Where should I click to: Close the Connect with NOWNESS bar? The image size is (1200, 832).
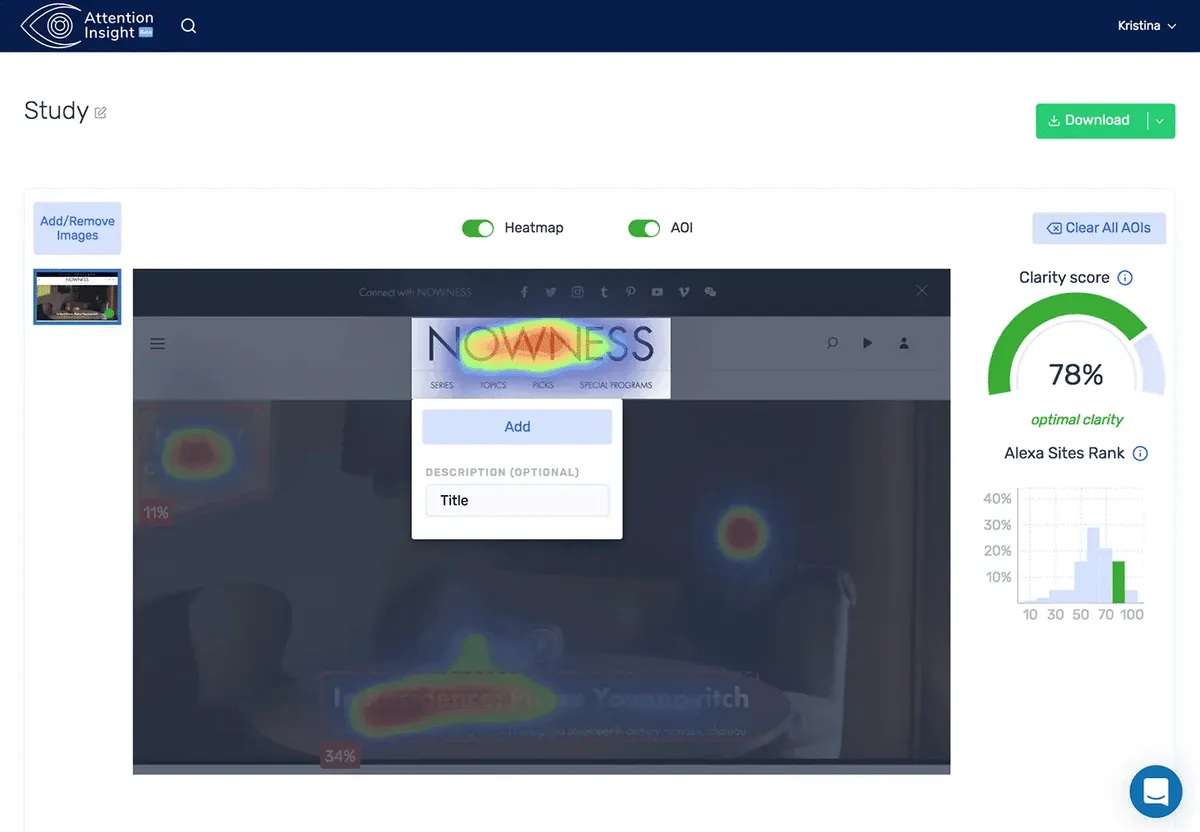pyautogui.click(x=922, y=290)
